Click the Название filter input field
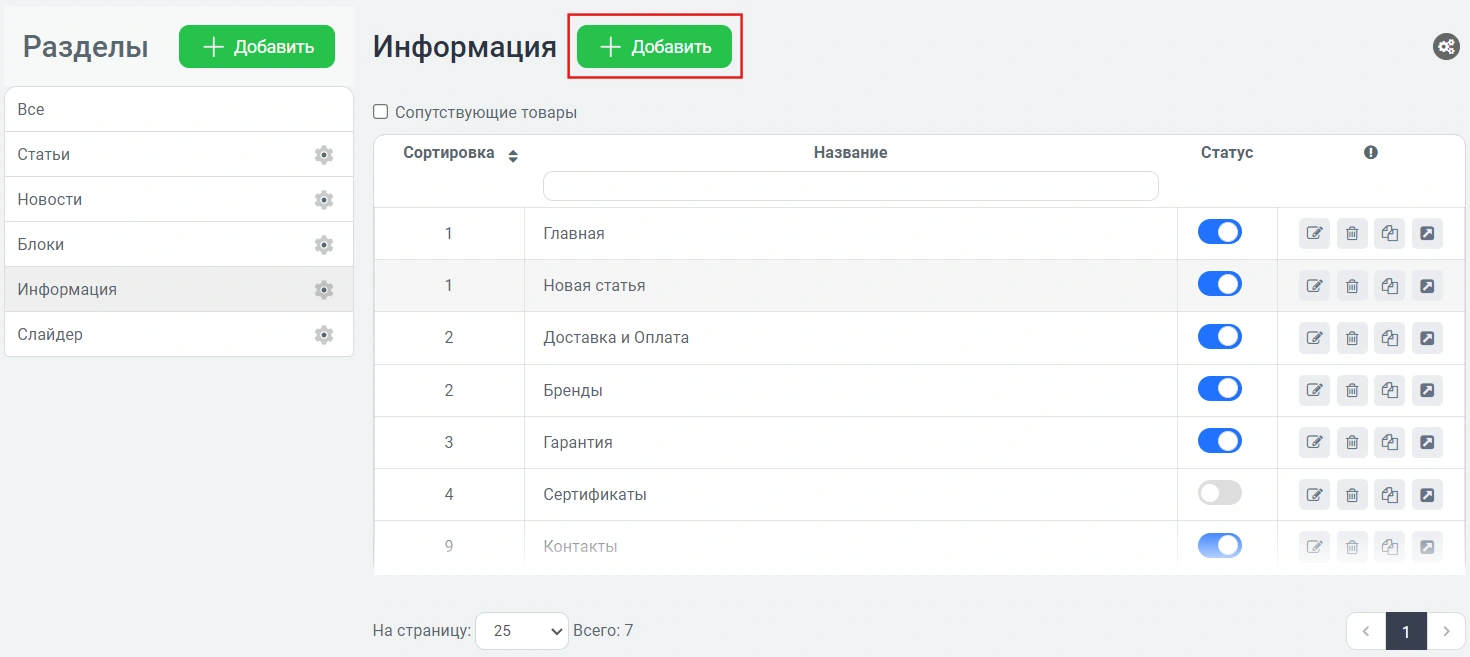Viewport: 1470px width, 657px height. point(850,186)
